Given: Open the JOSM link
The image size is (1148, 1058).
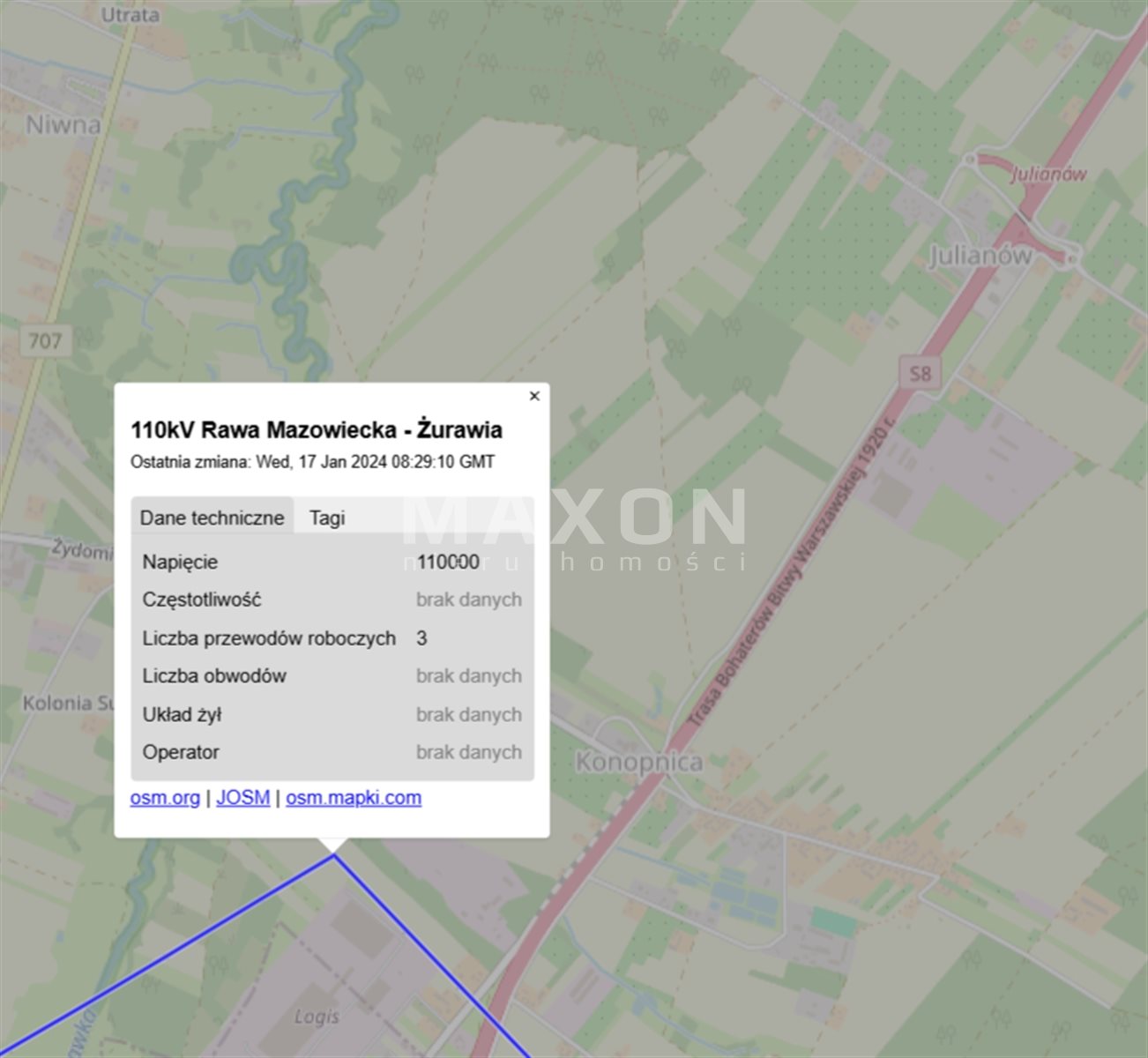Looking at the screenshot, I should point(242,798).
